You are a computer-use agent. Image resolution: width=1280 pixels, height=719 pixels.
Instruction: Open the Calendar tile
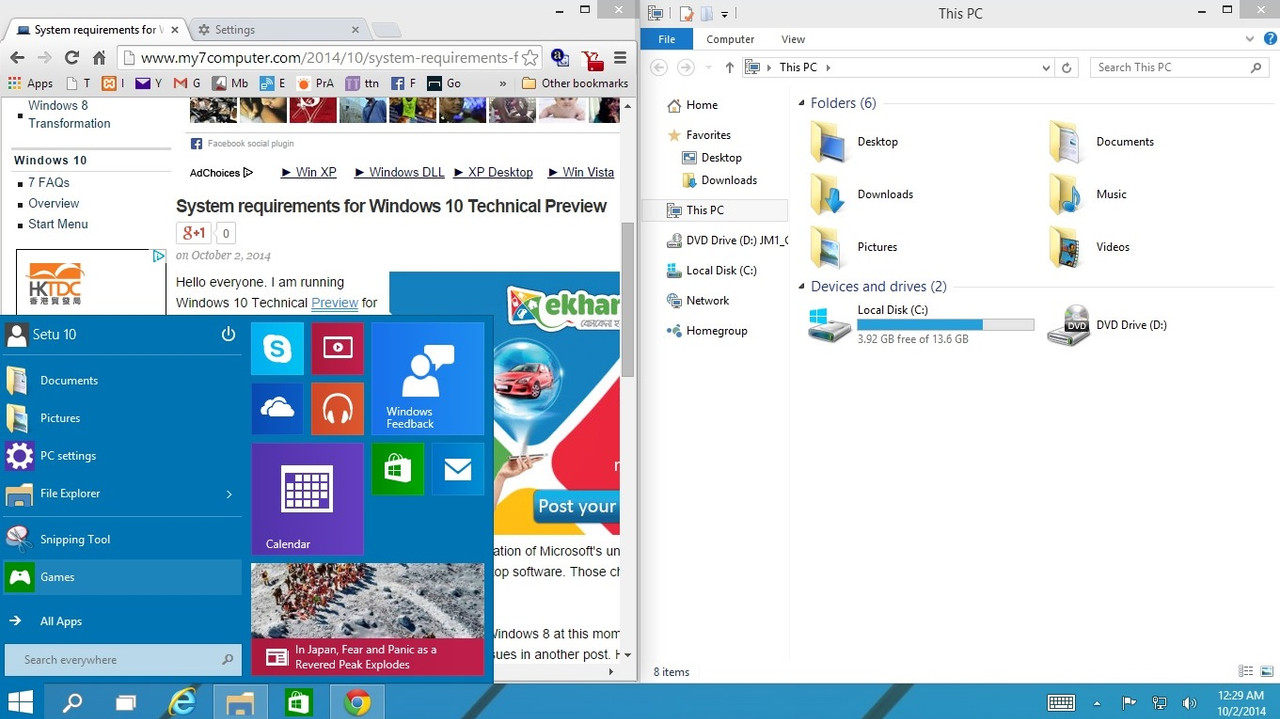point(307,499)
